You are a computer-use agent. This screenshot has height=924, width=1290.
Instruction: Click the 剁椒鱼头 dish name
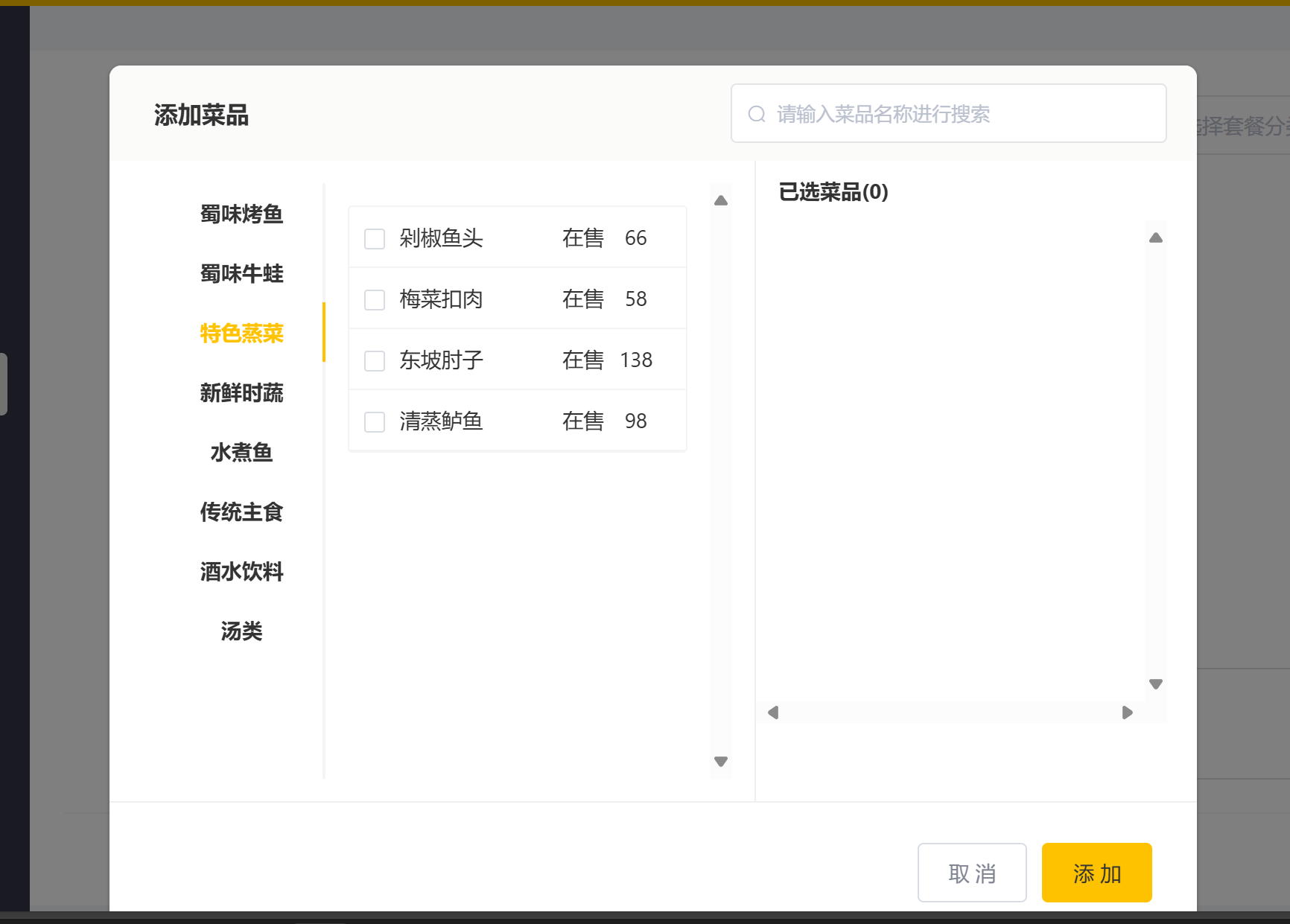441,238
